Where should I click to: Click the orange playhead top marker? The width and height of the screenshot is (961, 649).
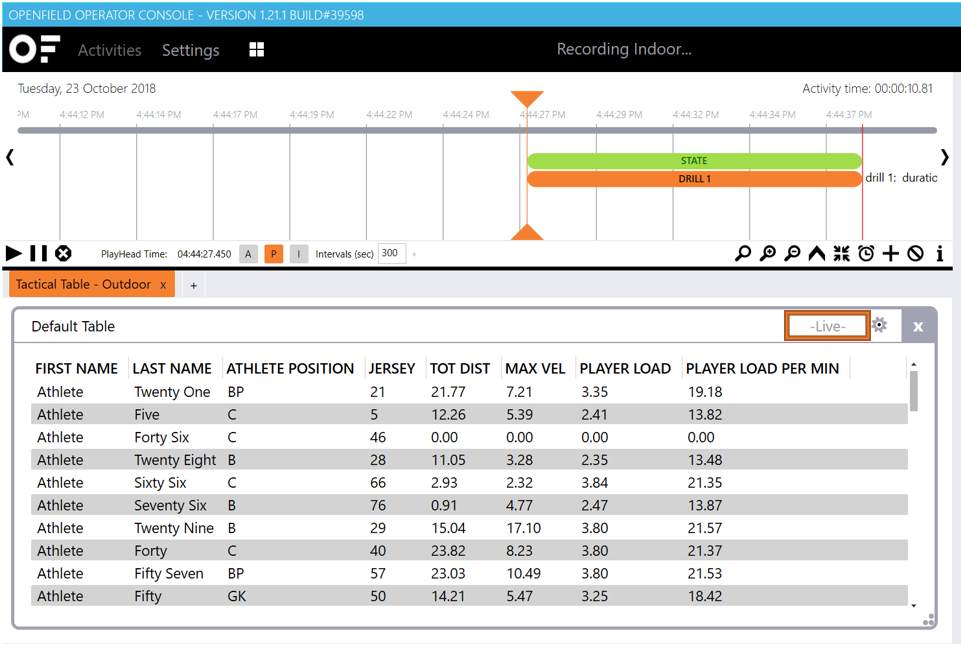527,99
